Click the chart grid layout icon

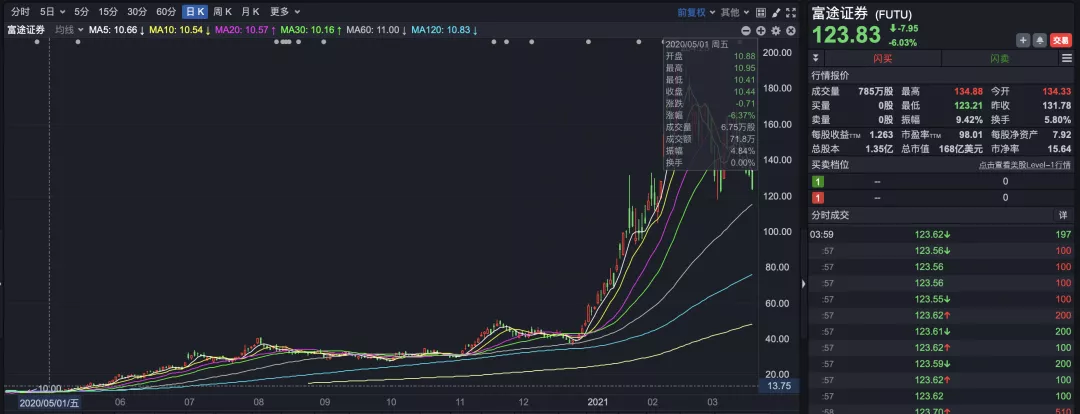pyautogui.click(x=761, y=12)
